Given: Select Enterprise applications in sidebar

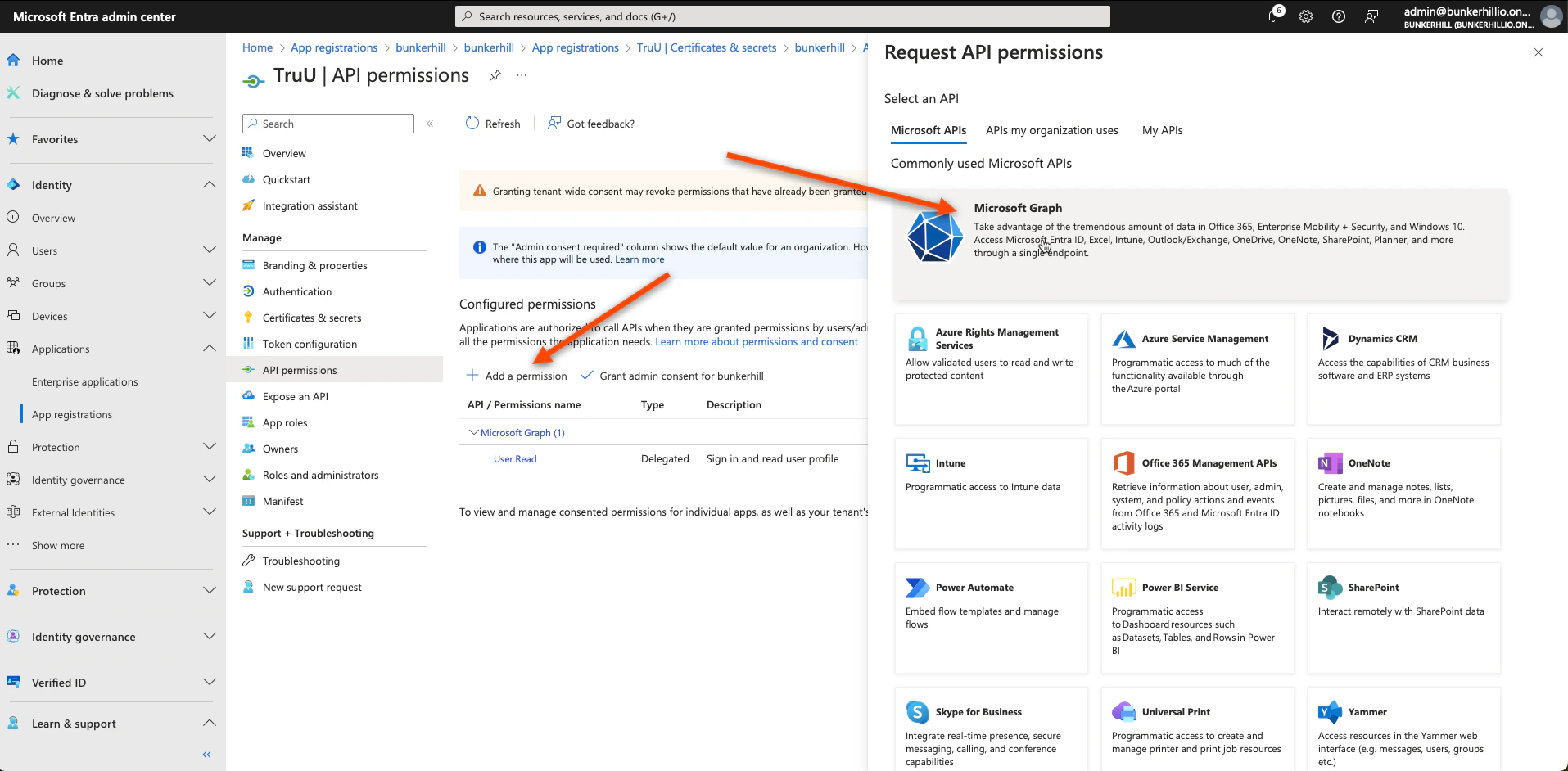Looking at the screenshot, I should 85,381.
